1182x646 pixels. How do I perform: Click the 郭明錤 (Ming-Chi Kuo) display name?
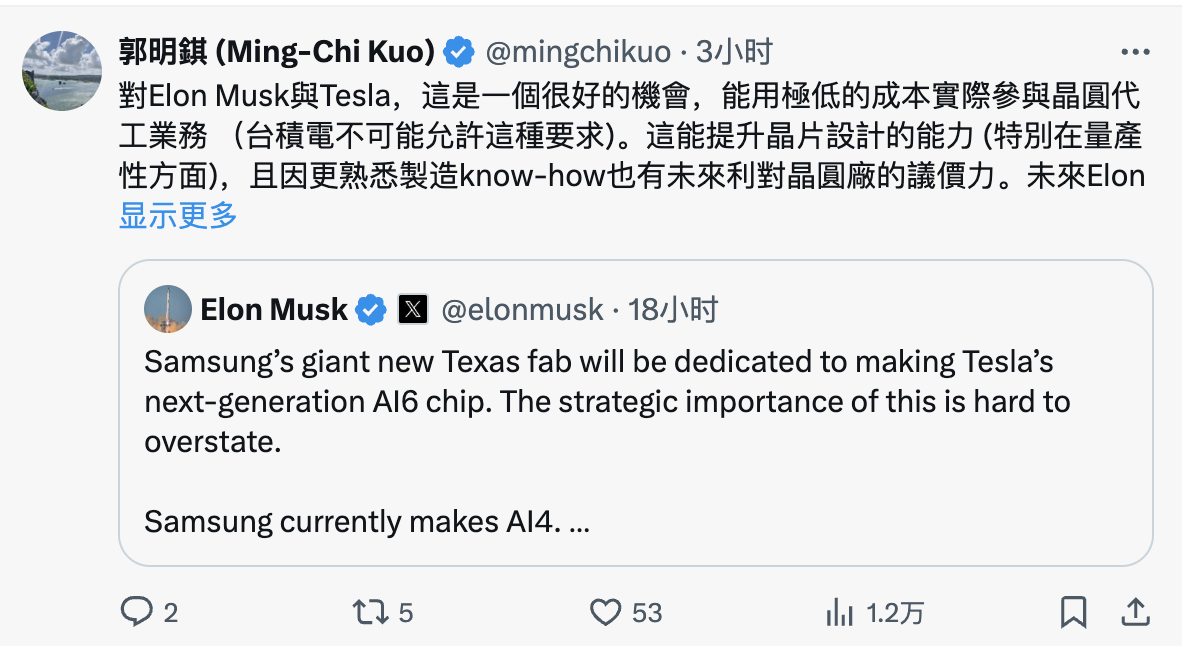(277, 52)
